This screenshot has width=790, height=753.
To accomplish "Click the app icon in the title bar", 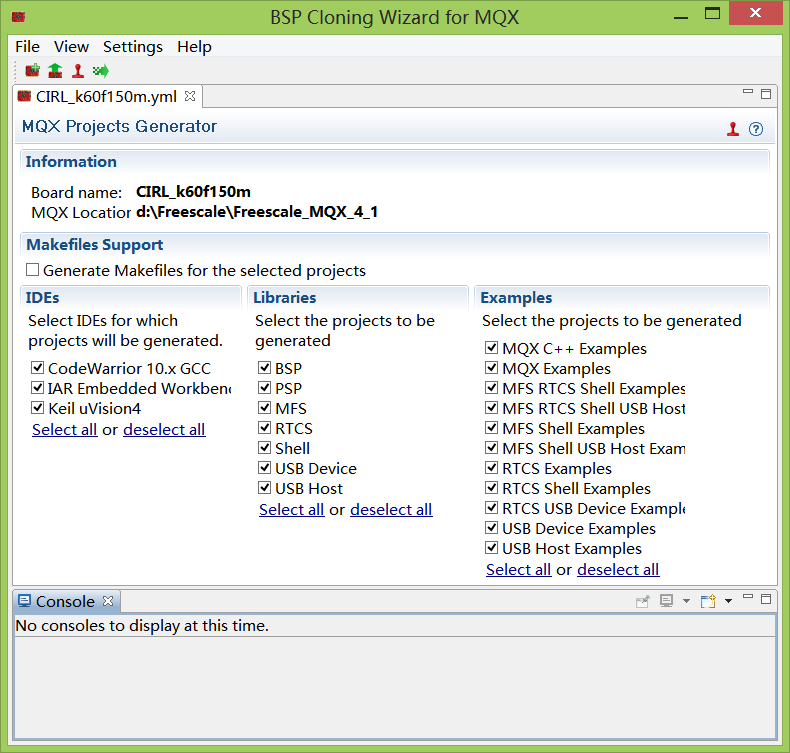I will tap(18, 17).
